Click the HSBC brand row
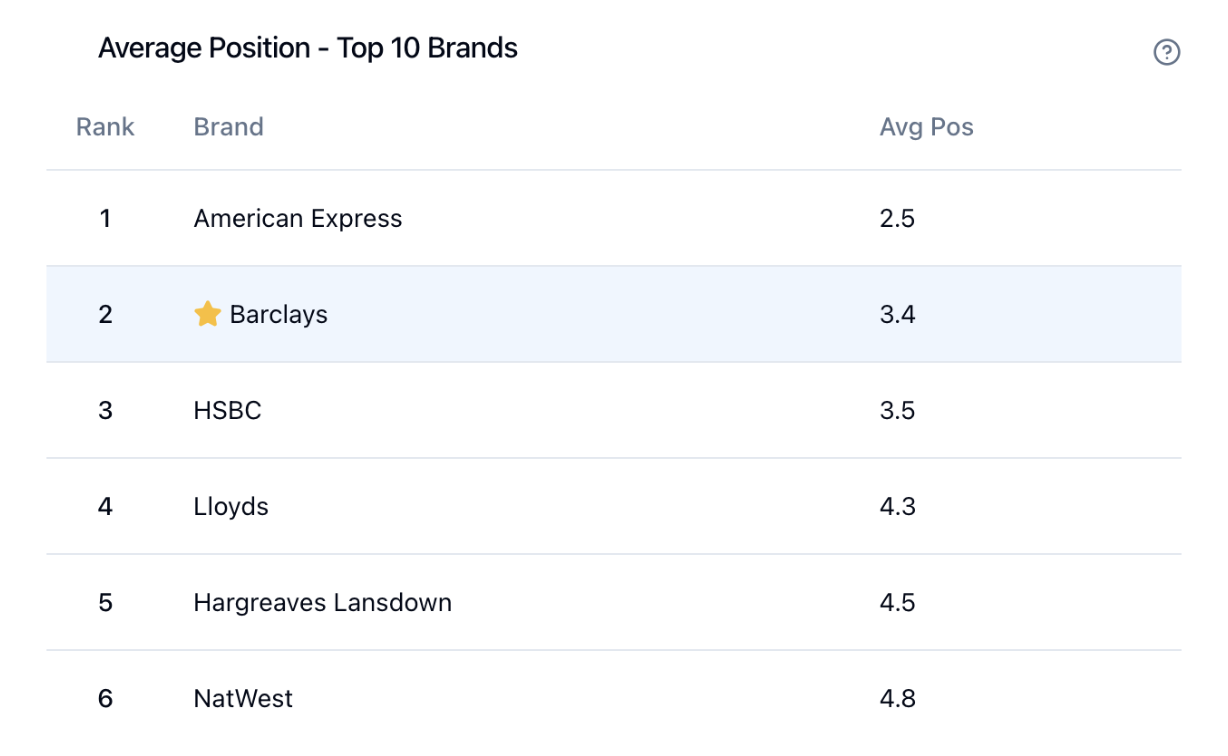The height and width of the screenshot is (756, 1228). pos(613,410)
